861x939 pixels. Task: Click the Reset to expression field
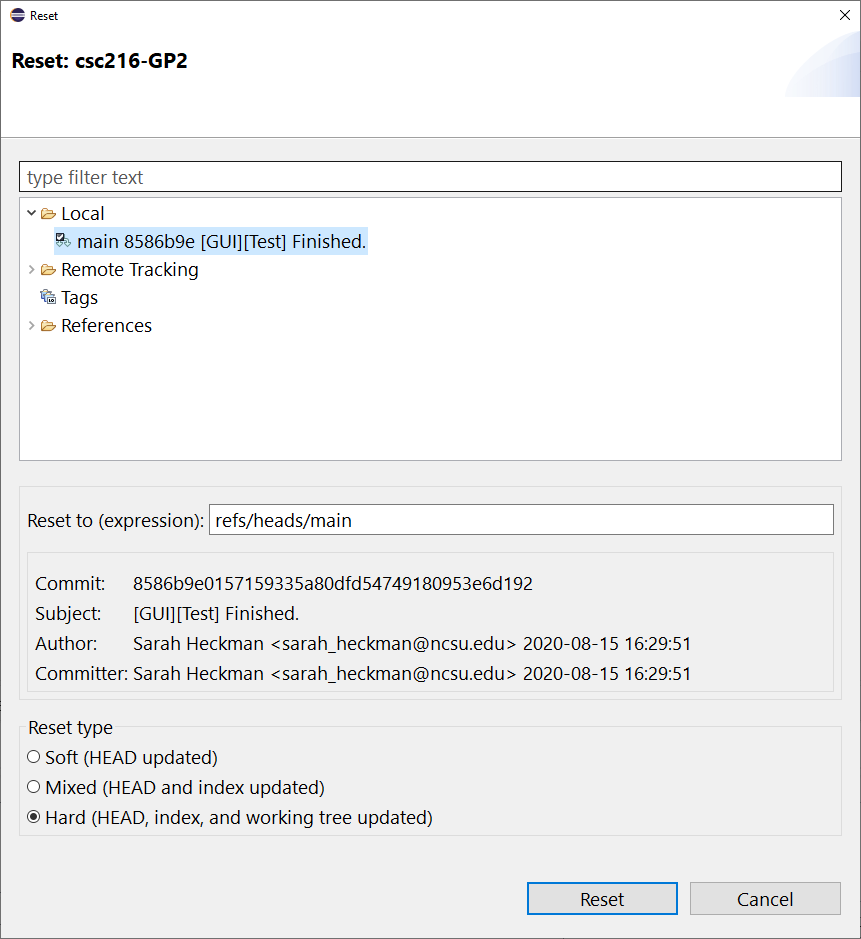pyautogui.click(x=520, y=519)
